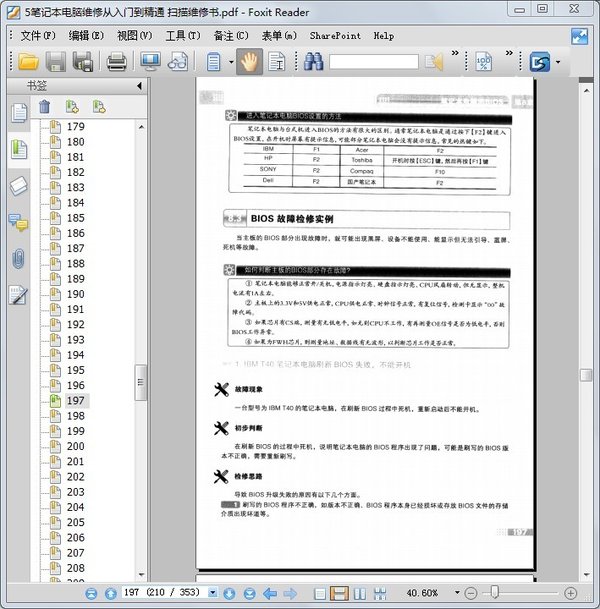Click the Open file folder icon

pos(28,63)
